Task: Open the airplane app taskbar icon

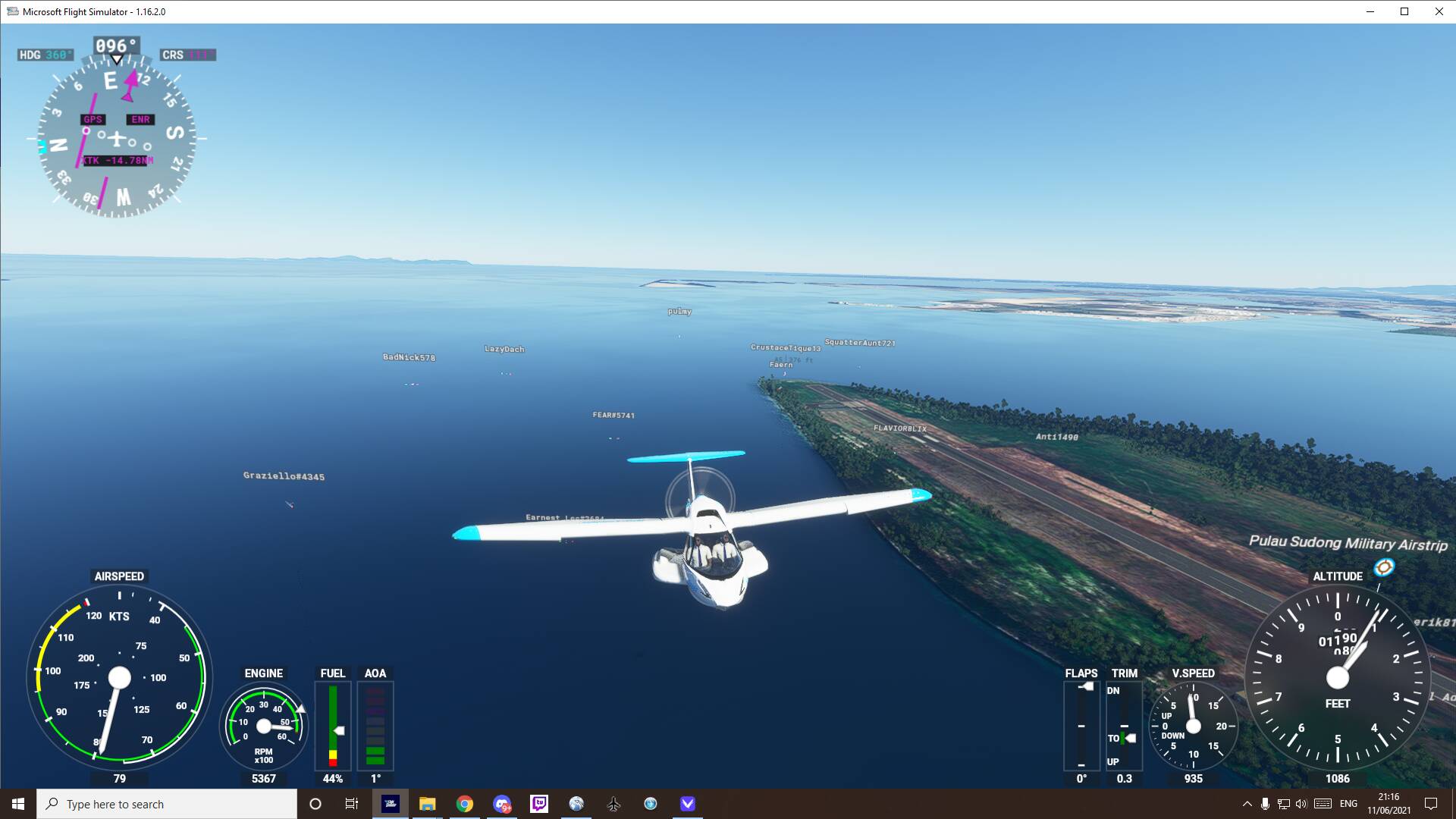Action: pyautogui.click(x=613, y=804)
